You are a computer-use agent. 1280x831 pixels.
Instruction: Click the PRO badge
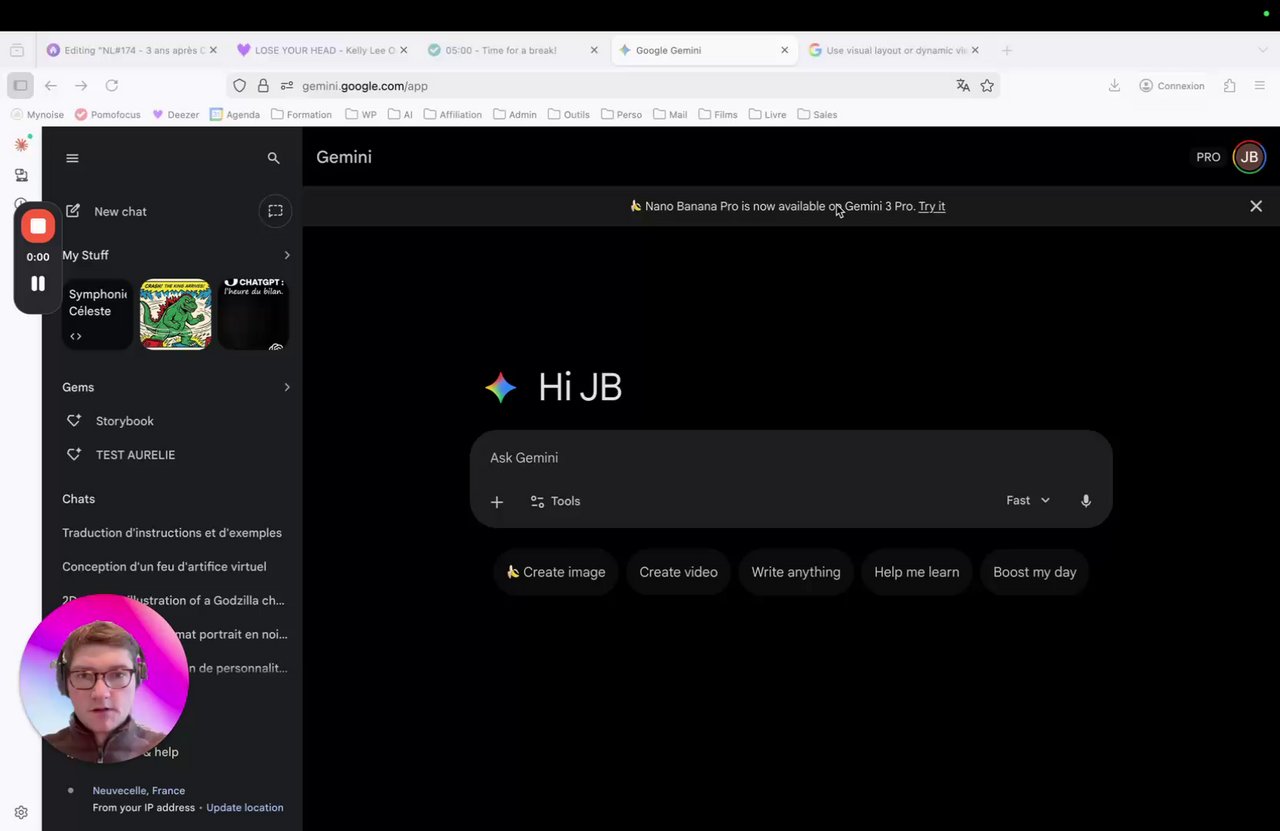1208,157
